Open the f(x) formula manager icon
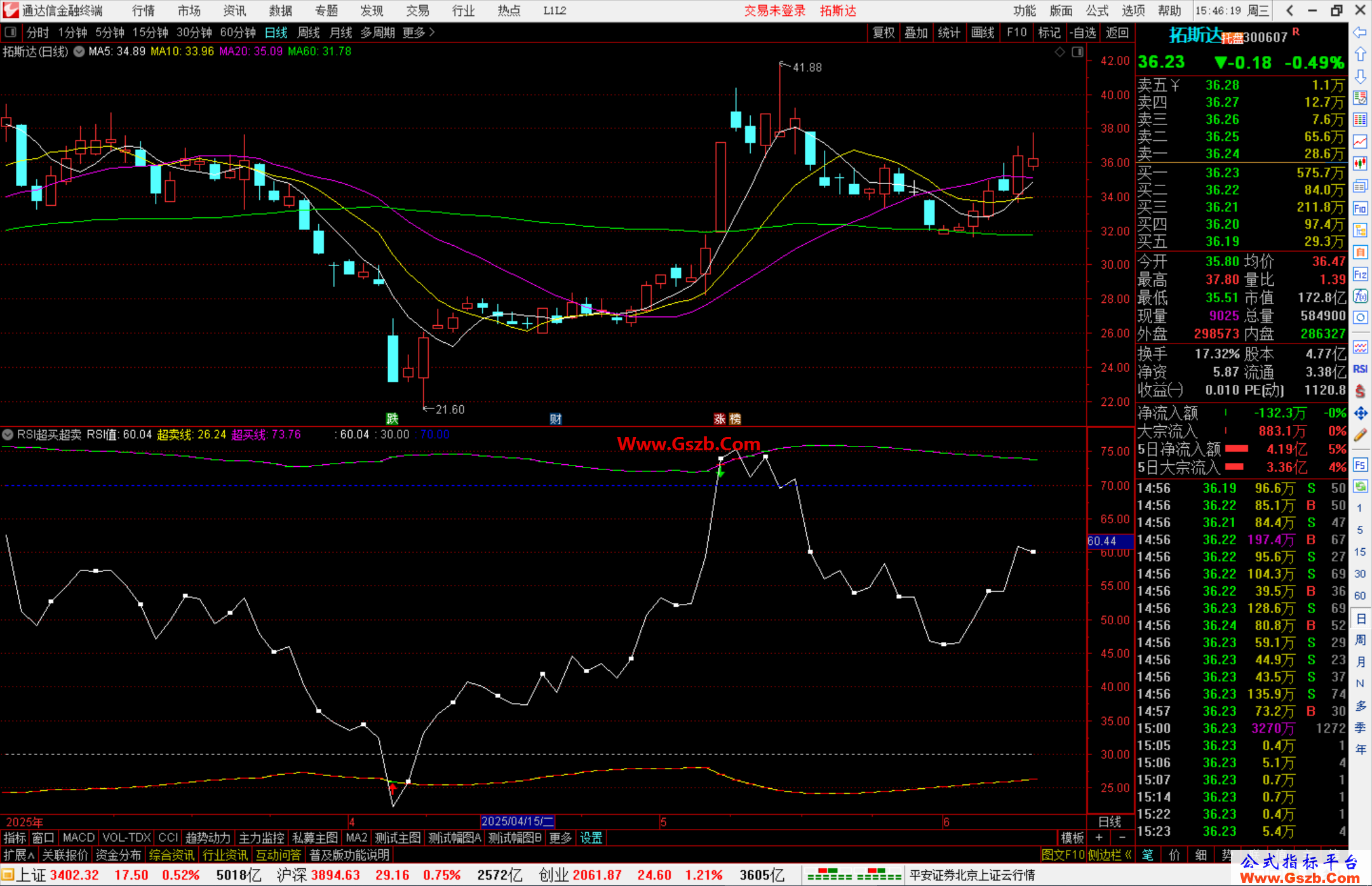Image resolution: width=1372 pixels, height=886 pixels. pos(1360,296)
